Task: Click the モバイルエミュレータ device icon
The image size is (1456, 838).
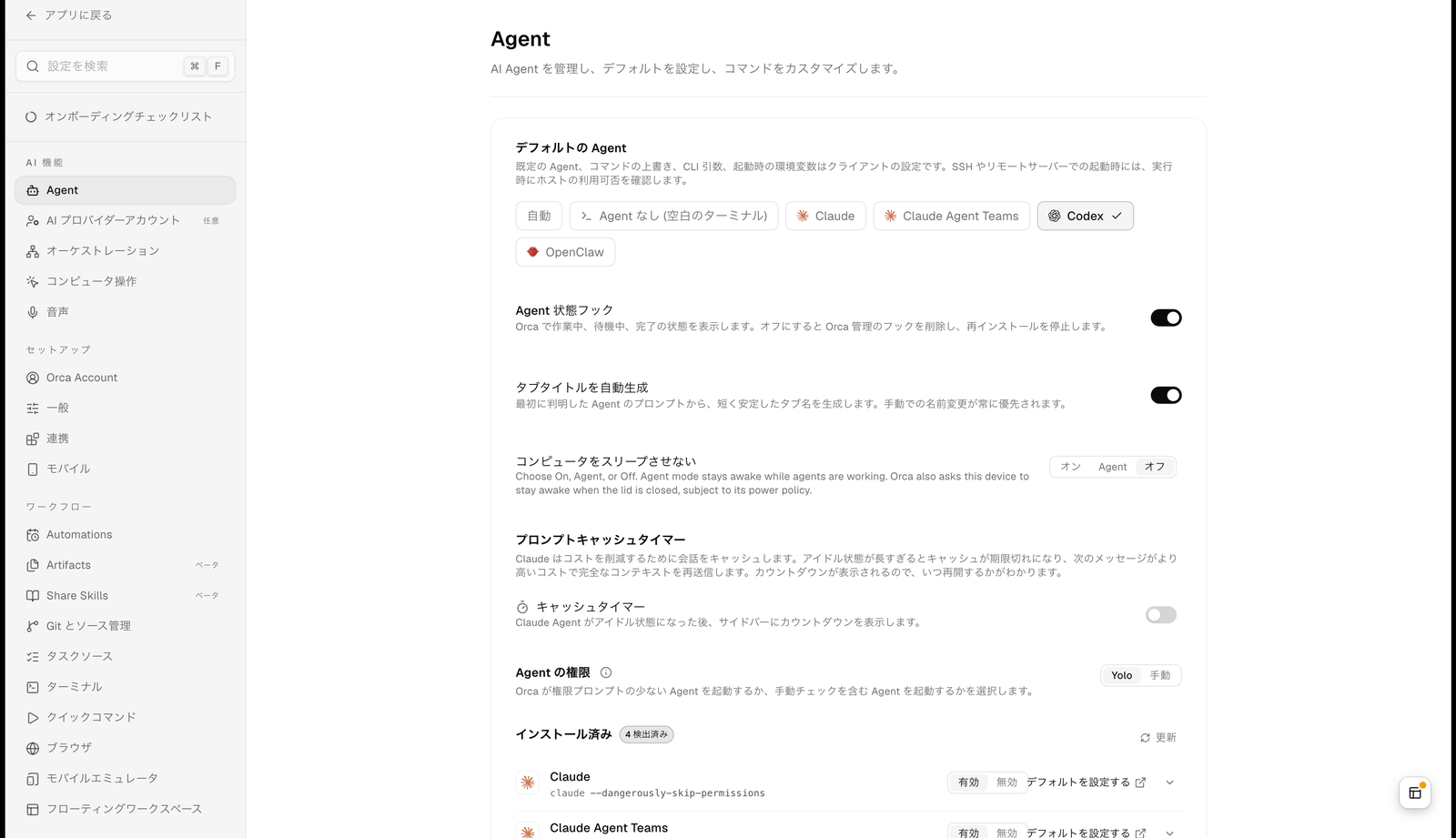Action: pos(33,779)
